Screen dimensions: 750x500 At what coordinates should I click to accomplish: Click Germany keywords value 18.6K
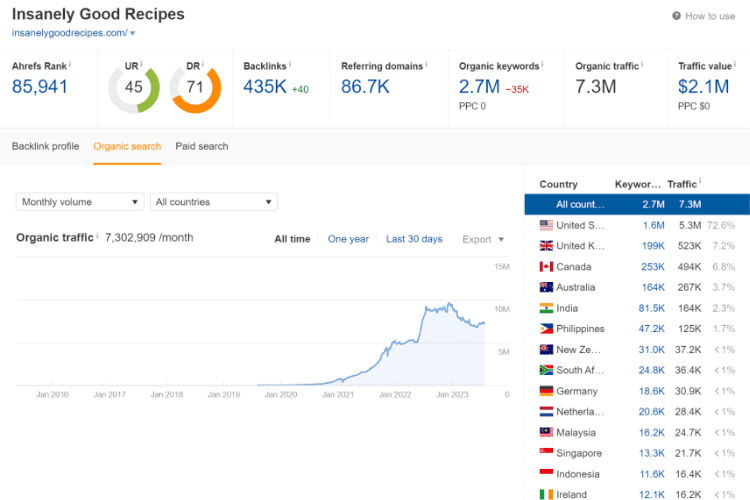(651, 391)
